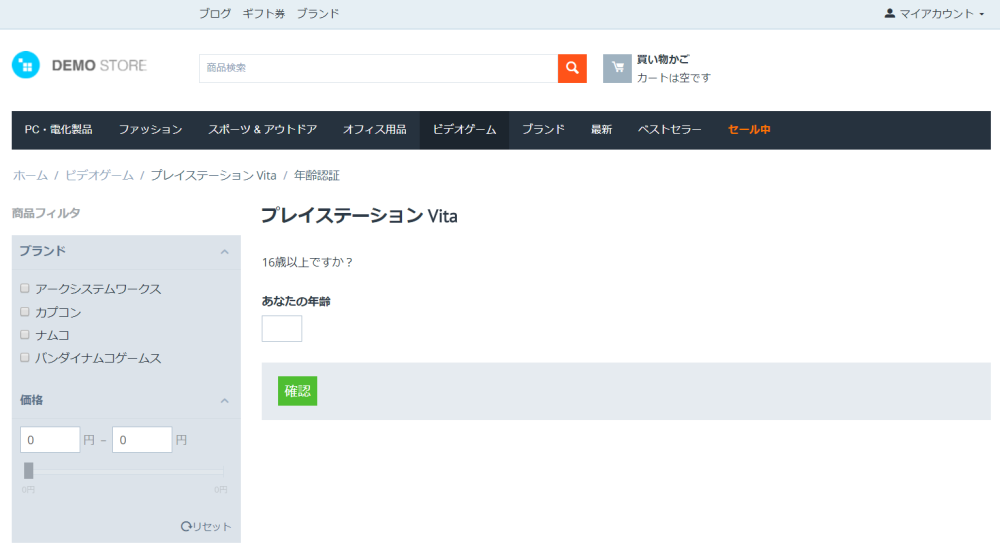Click the price range slider handle

tap(29, 470)
